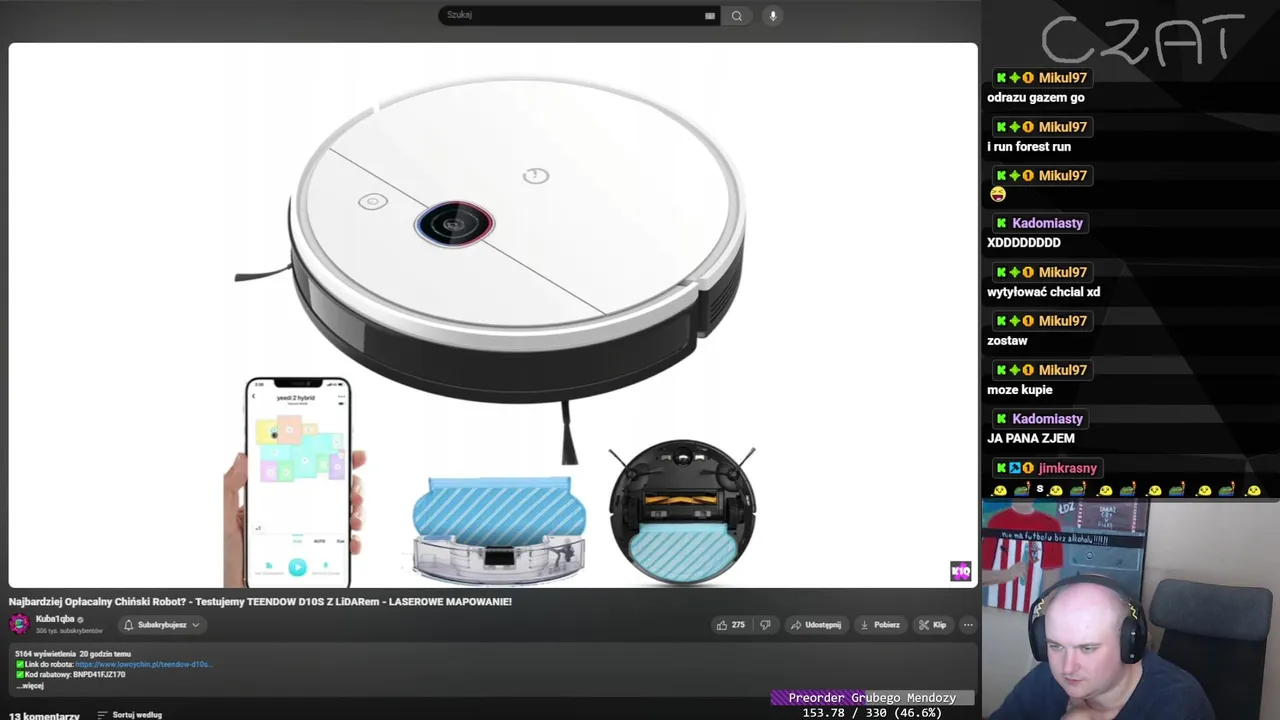Click chat message 'wytyłować chcial xd'

pos(1043,292)
